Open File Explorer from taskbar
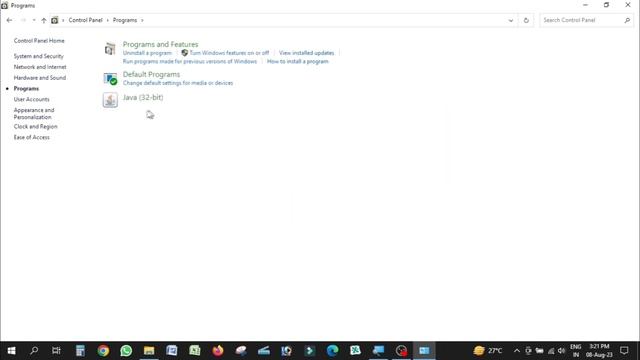Screen dimensions: 640x360 click(149, 351)
